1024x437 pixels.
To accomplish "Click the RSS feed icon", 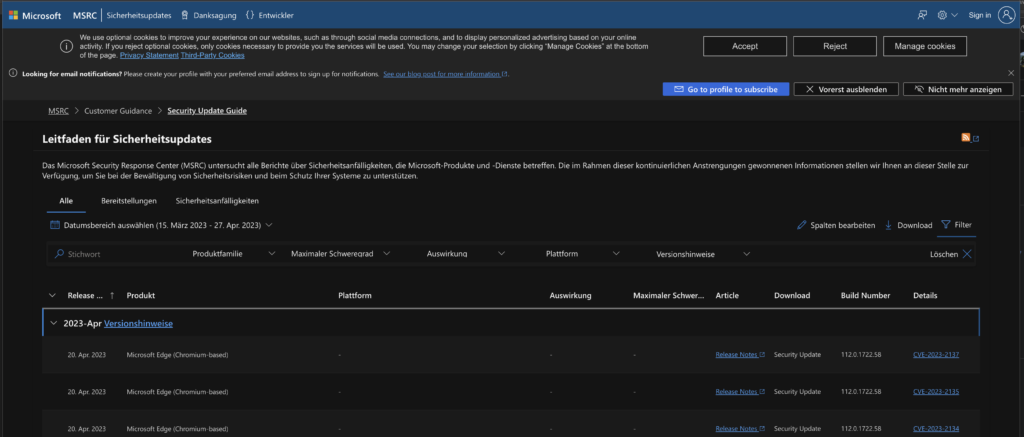I will [965, 137].
